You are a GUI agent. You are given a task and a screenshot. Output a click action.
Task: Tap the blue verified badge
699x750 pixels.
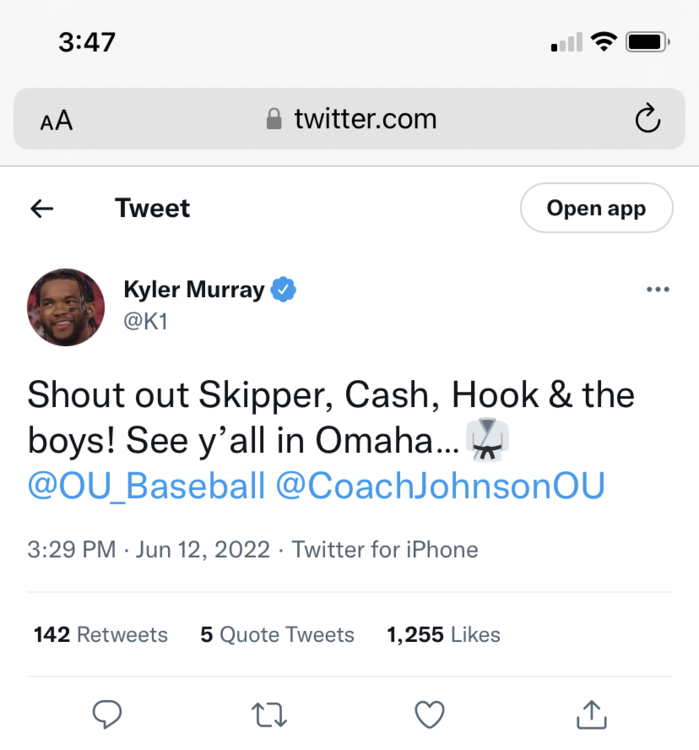[285, 290]
